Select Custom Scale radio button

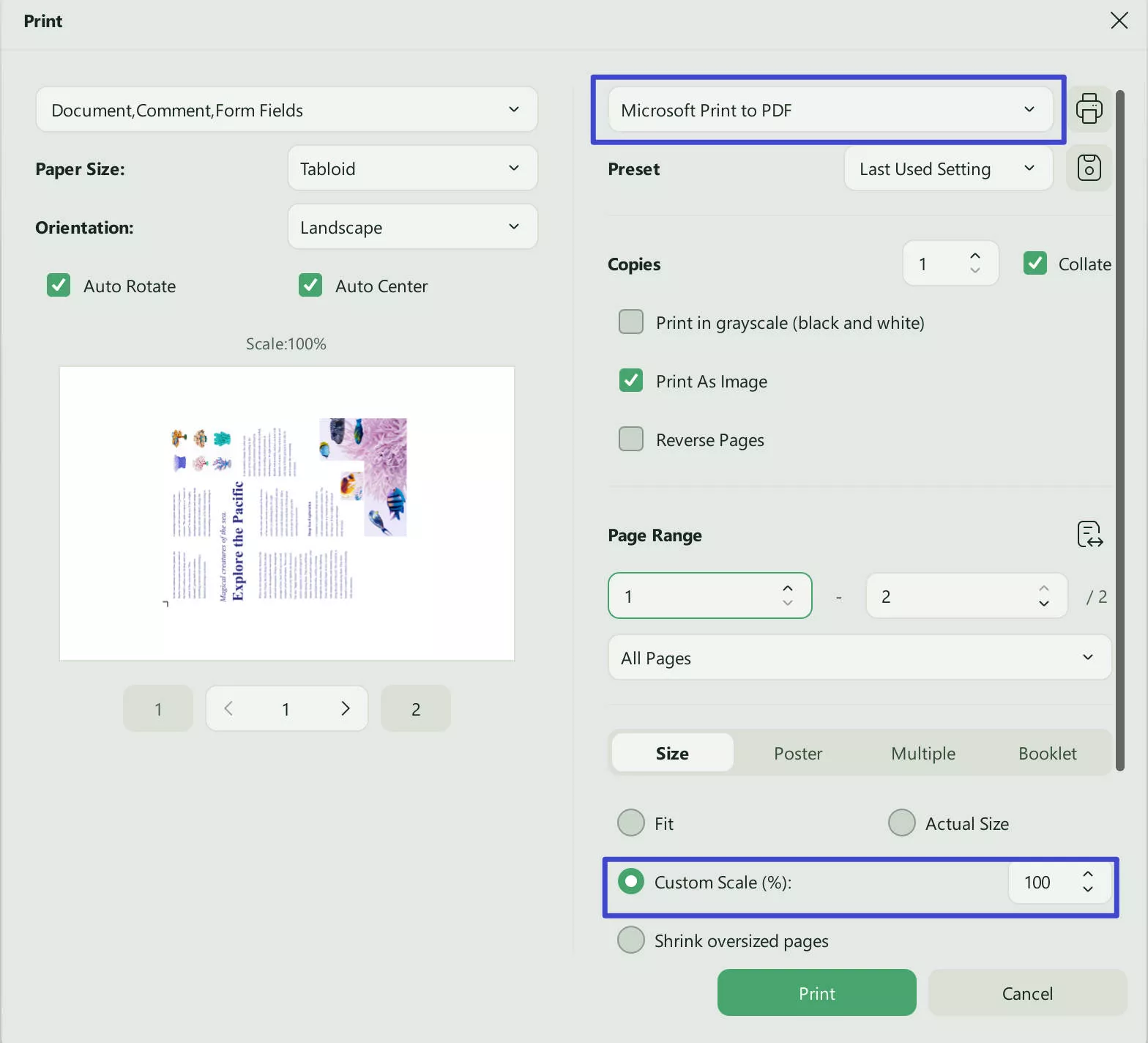tap(631, 881)
